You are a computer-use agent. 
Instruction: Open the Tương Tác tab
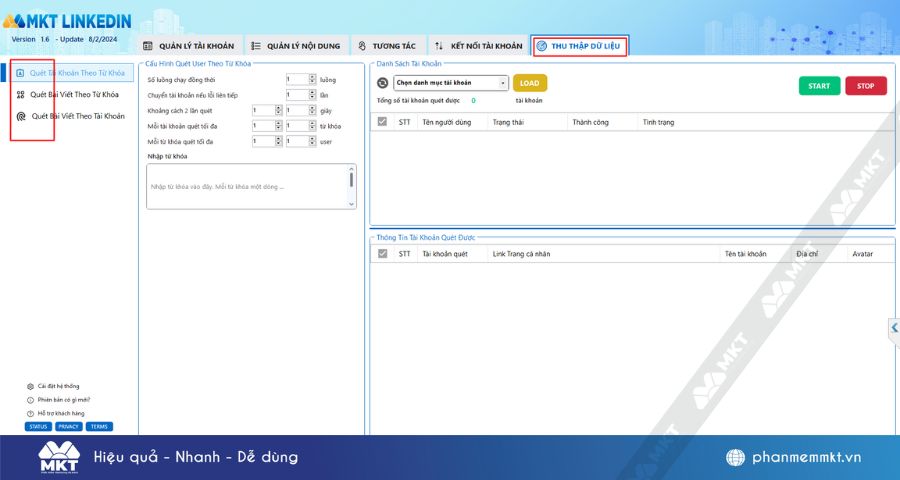click(387, 46)
